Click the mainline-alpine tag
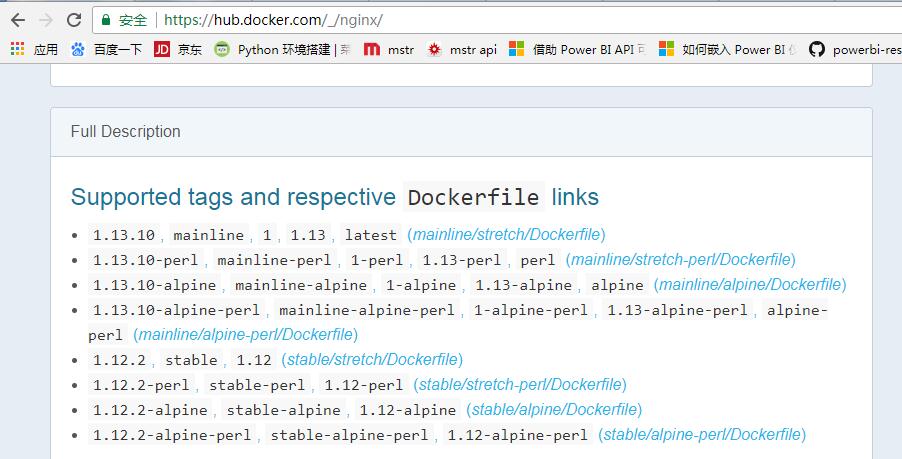 point(301,285)
